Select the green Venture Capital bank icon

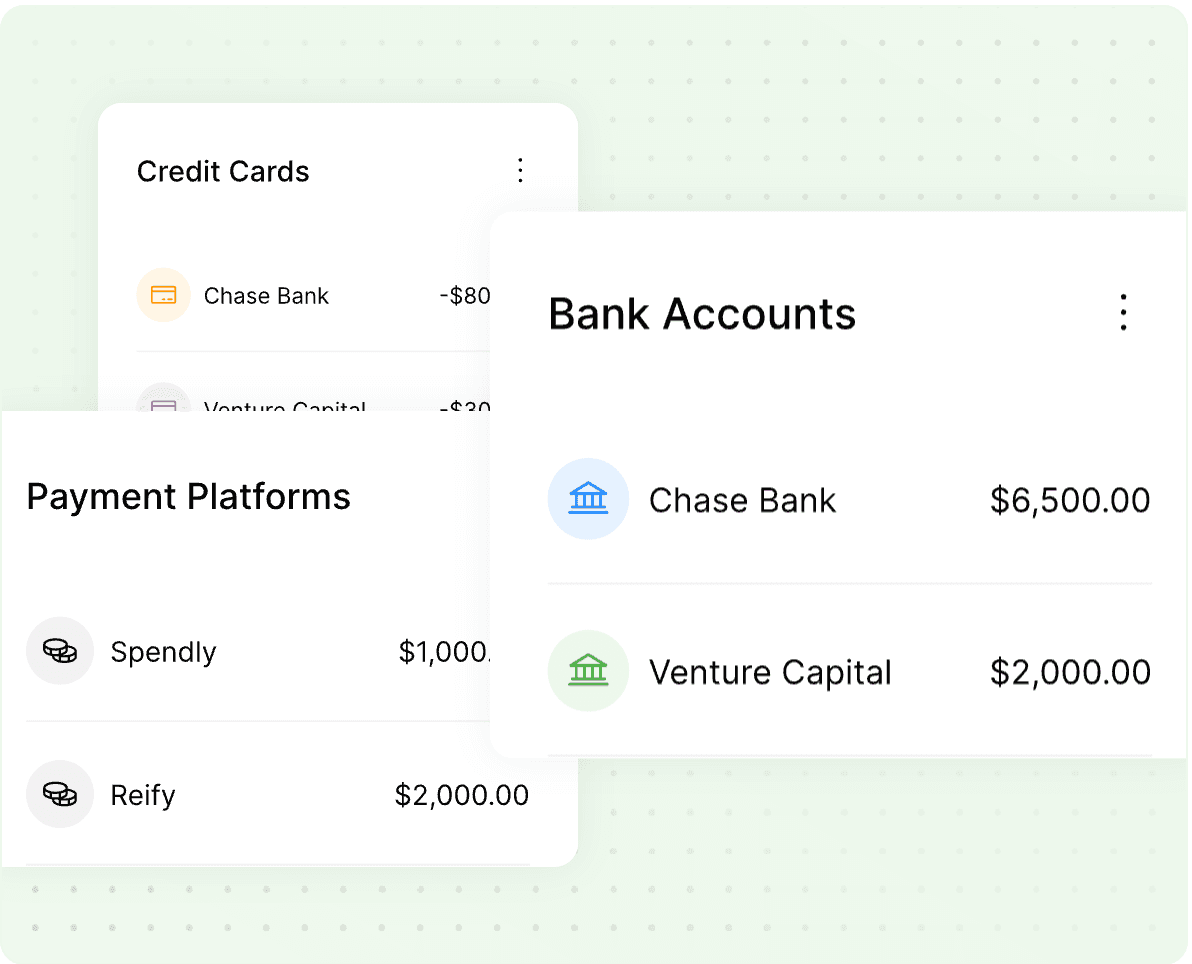(x=588, y=671)
